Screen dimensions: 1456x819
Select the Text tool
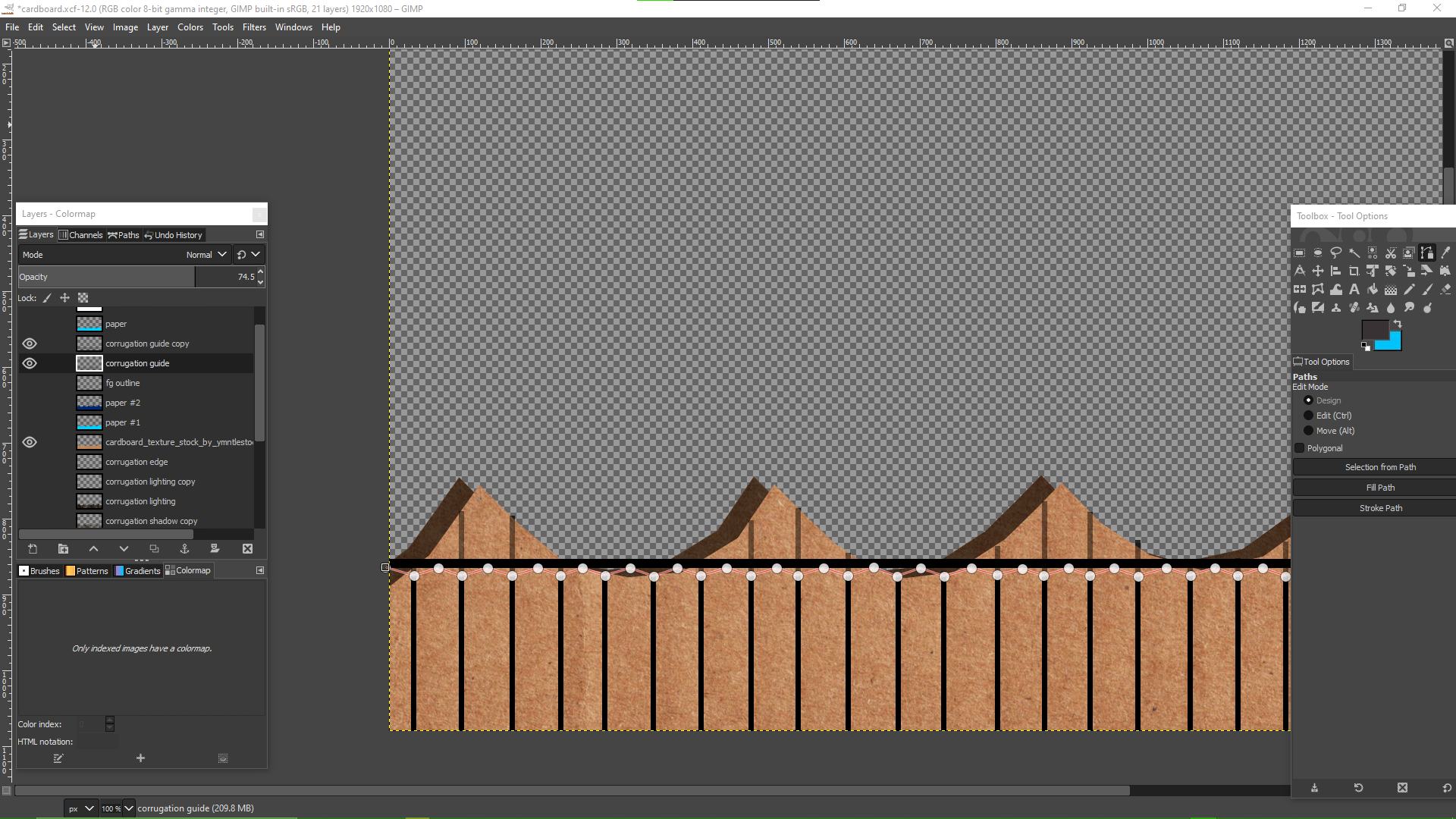coord(1354,290)
